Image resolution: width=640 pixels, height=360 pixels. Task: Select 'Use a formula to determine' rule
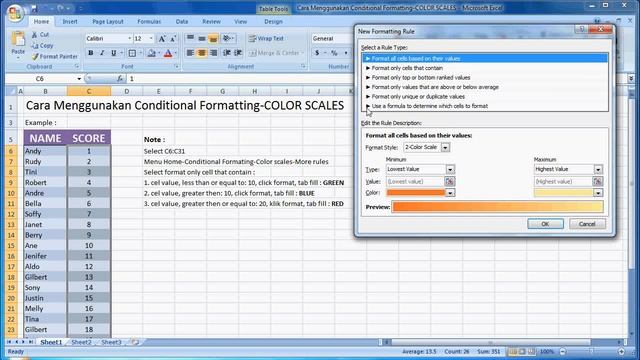tap(485, 106)
